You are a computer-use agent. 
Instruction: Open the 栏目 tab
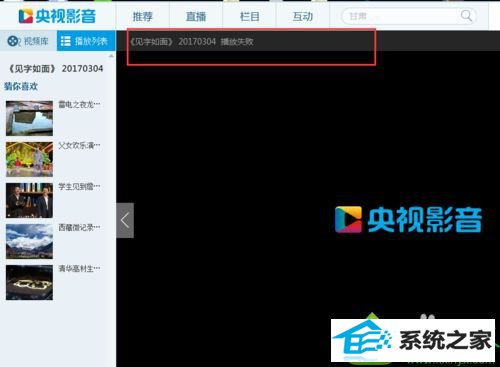pyautogui.click(x=249, y=16)
